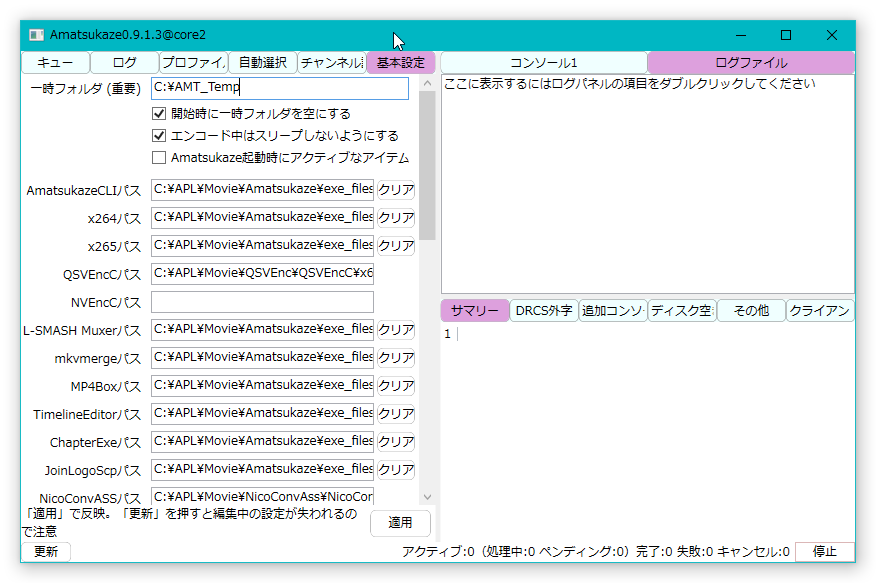Clear the ChapterExeパス with クリア
Screen dimensions: 876x583
pyautogui.click(x=396, y=441)
